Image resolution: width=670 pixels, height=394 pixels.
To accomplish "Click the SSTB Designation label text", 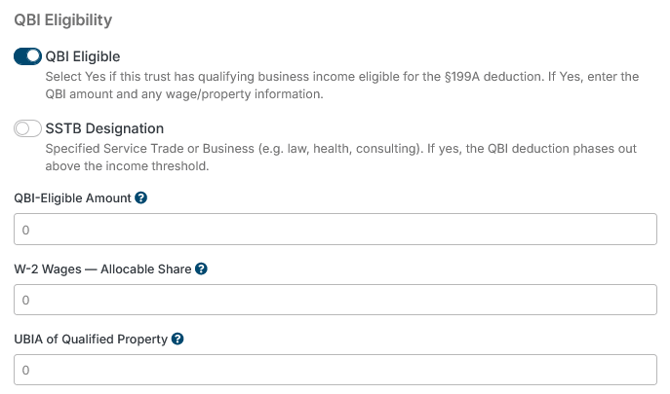I will tap(105, 128).
